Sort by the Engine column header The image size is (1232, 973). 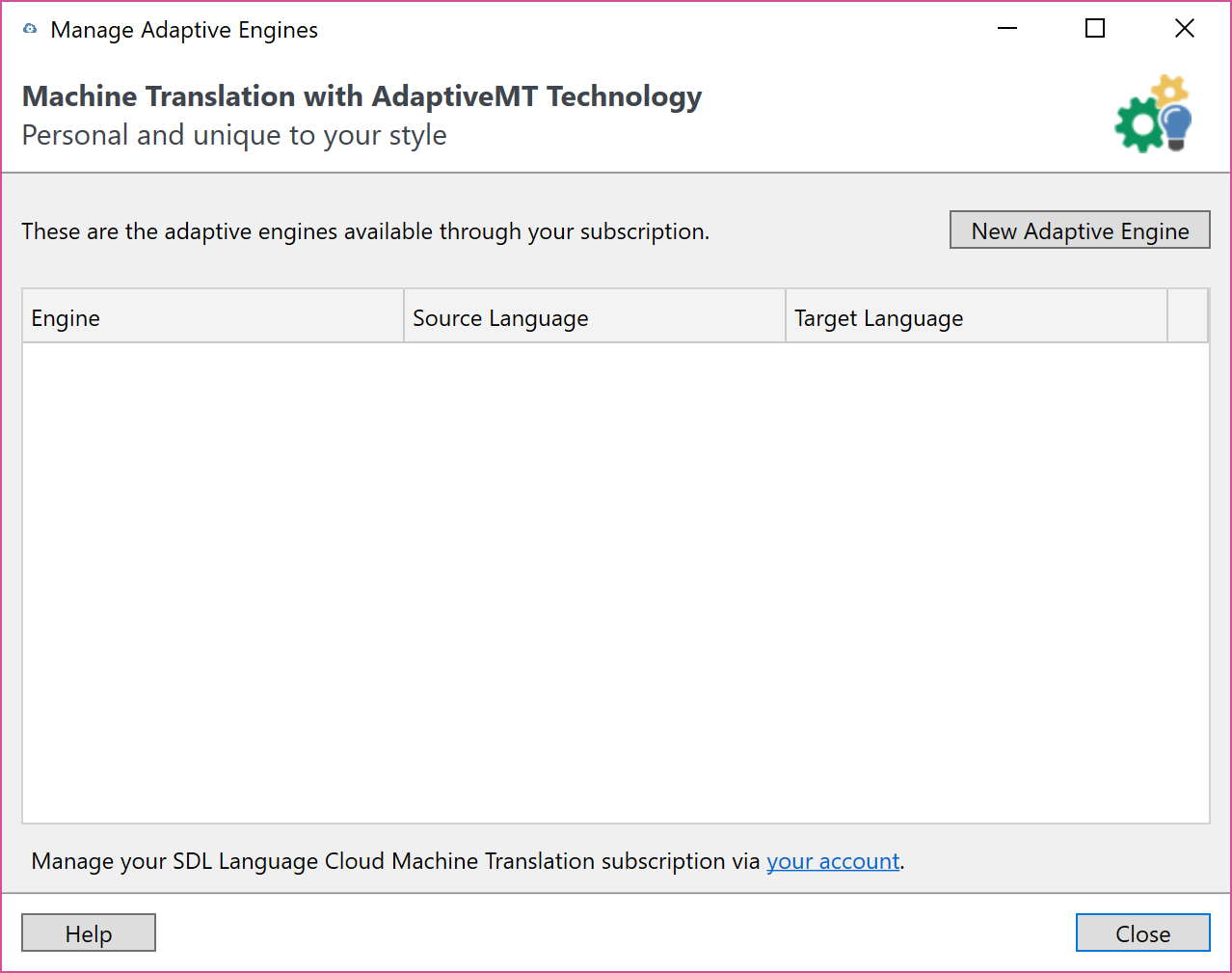point(212,317)
